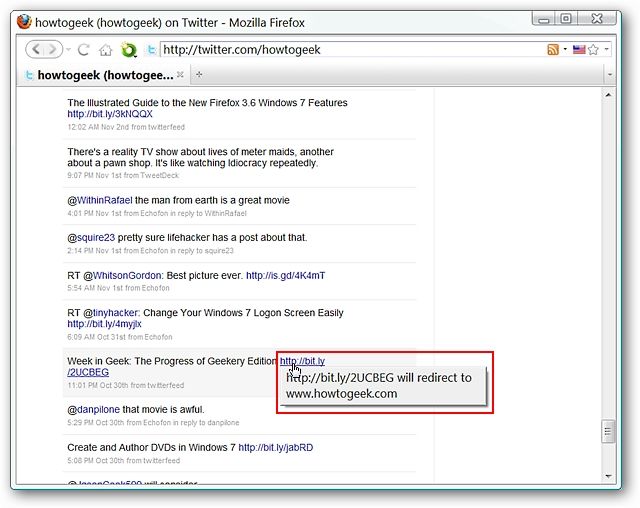Minimize the Firefox window
The width and height of the screenshot is (640, 508).
(x=544, y=19)
